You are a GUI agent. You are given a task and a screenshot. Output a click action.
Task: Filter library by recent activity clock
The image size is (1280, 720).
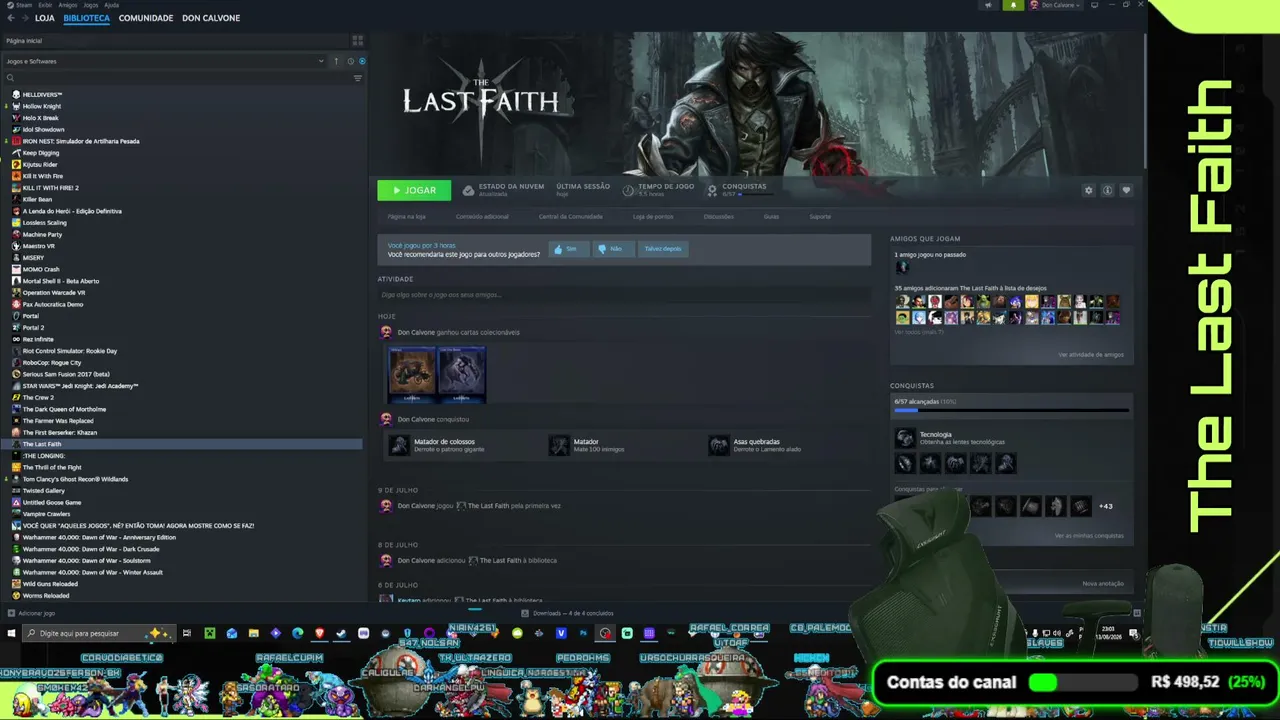click(x=350, y=61)
